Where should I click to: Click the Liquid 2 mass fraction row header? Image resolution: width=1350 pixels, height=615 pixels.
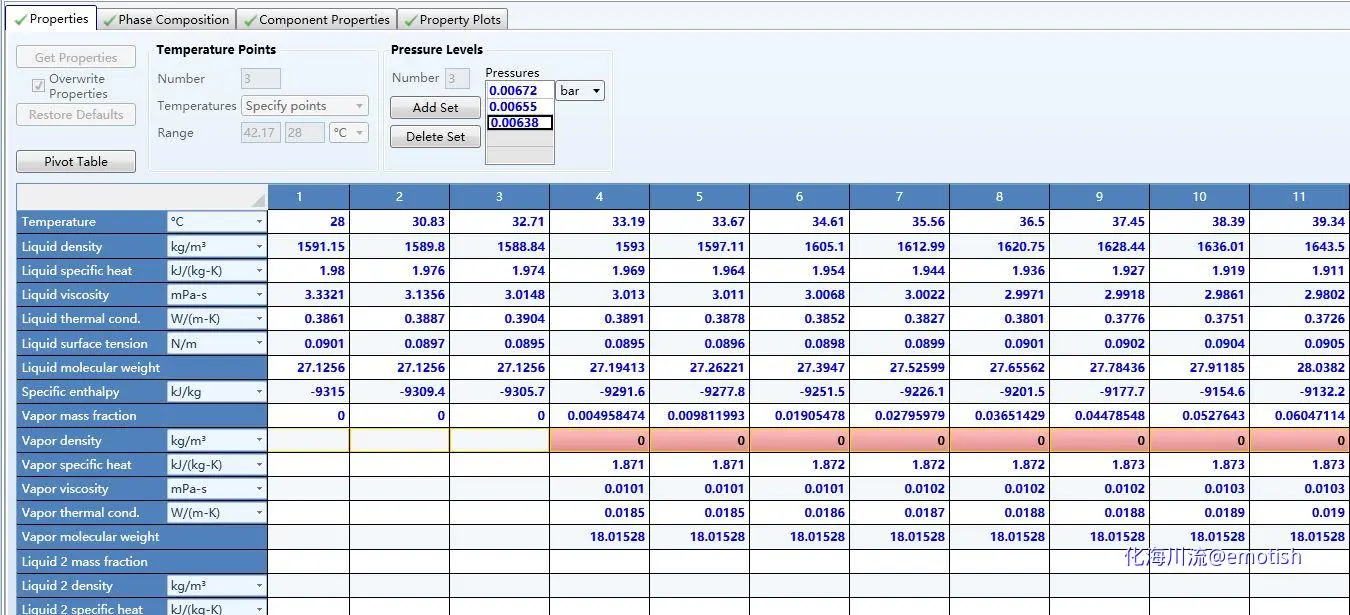coord(142,562)
